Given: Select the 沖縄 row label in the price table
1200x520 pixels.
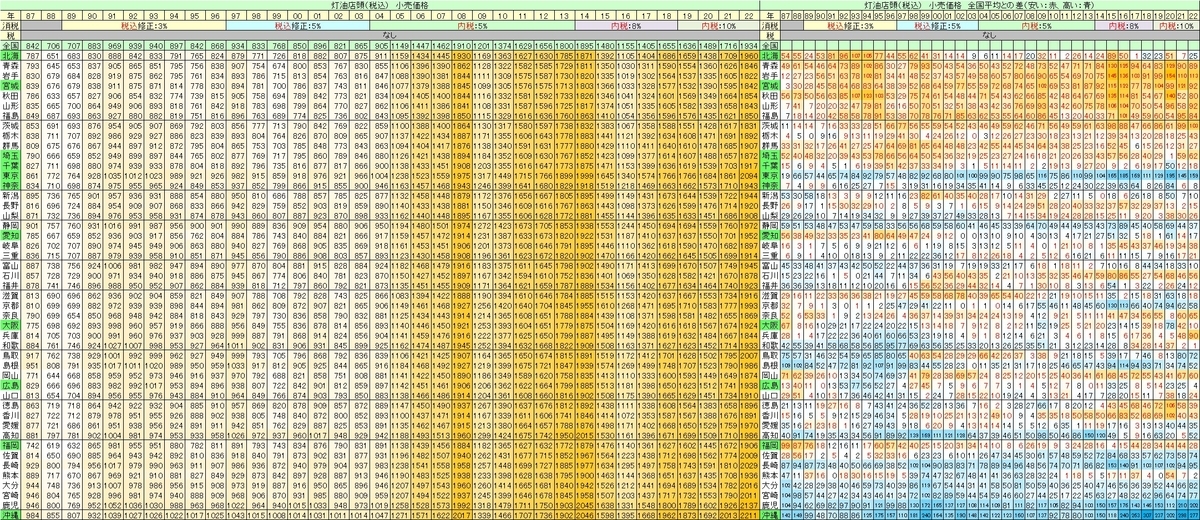Looking at the screenshot, I should (10, 516).
